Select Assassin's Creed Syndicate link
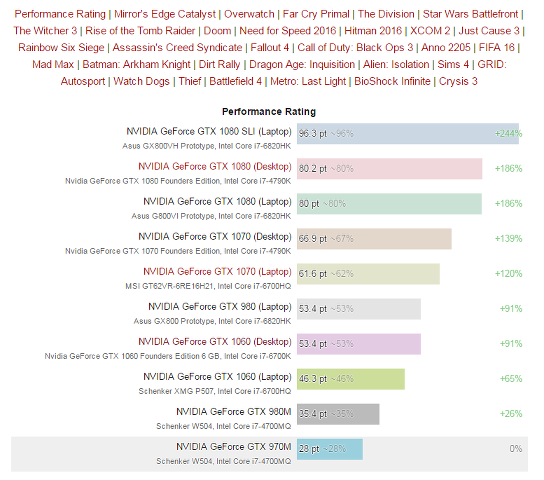544x480 pixels. [x=177, y=48]
